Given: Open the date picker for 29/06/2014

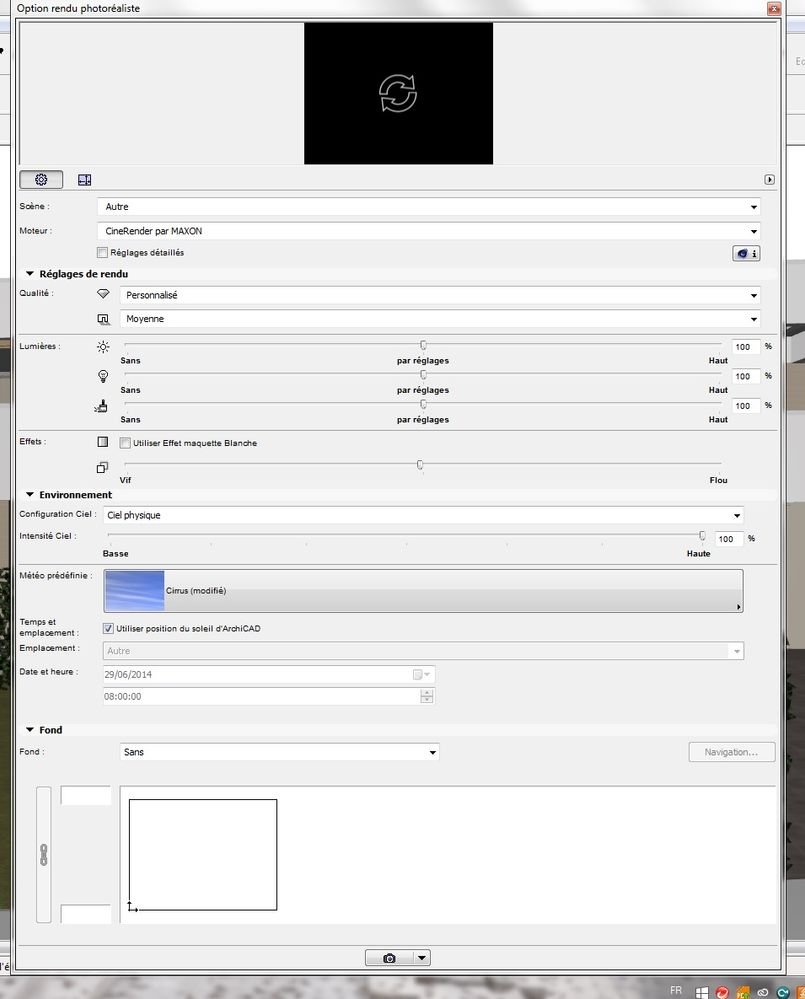Looking at the screenshot, I should (x=421, y=675).
